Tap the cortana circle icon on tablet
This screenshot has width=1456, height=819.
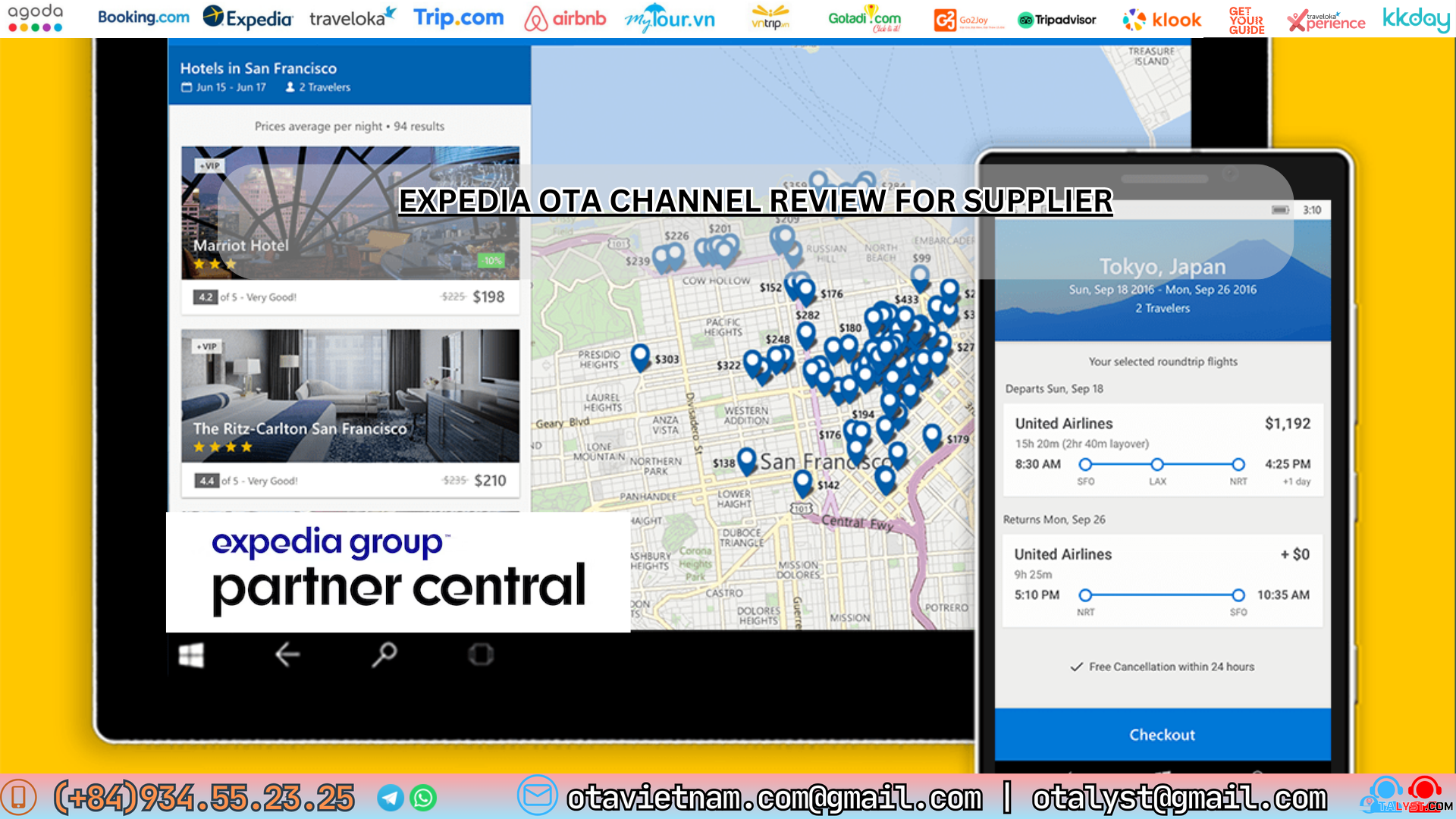click(x=481, y=654)
